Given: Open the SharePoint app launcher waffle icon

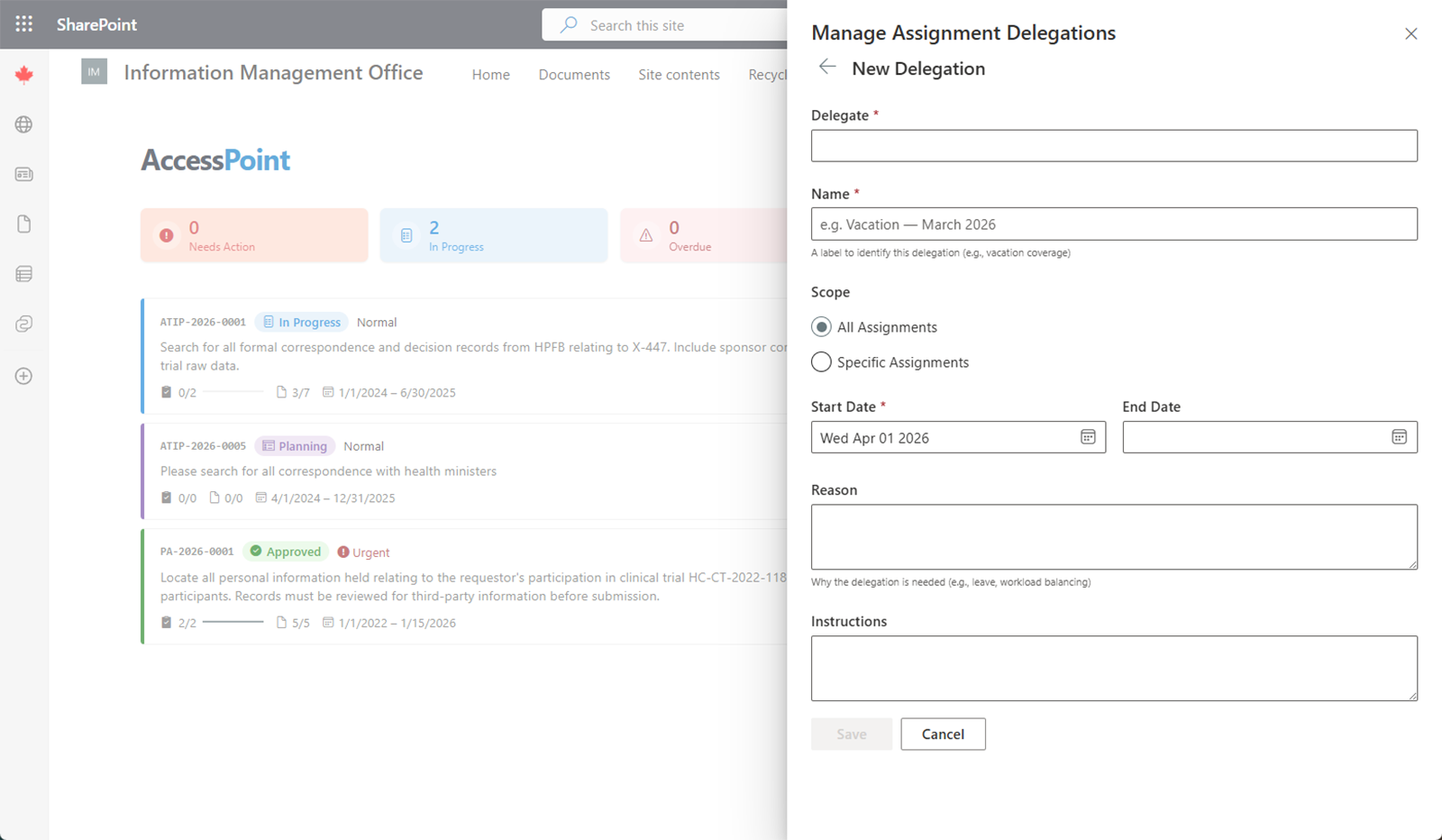Looking at the screenshot, I should tap(23, 23).
